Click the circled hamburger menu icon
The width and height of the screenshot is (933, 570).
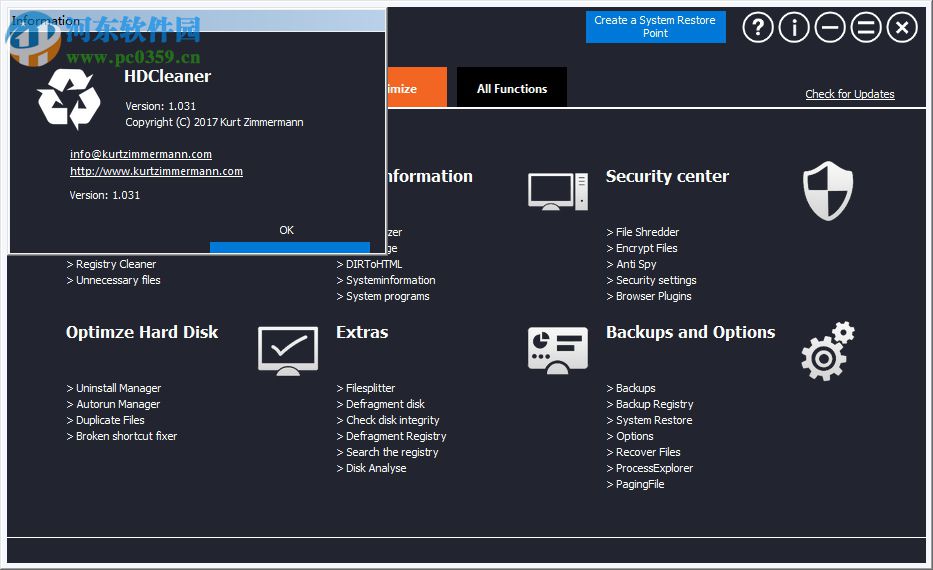pos(866,27)
